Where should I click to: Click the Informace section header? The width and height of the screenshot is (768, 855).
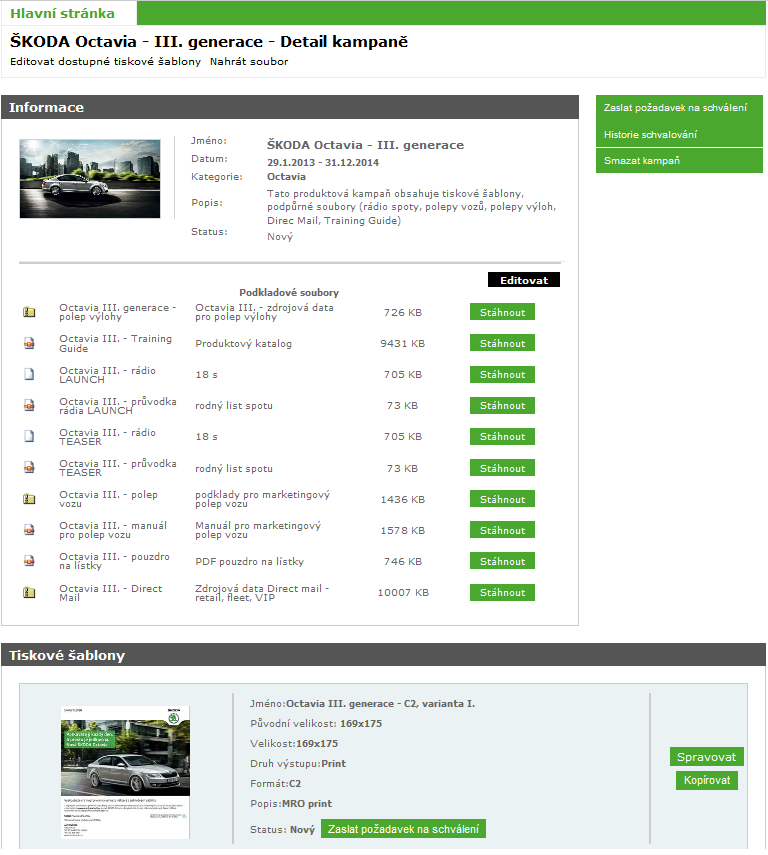[x=290, y=107]
